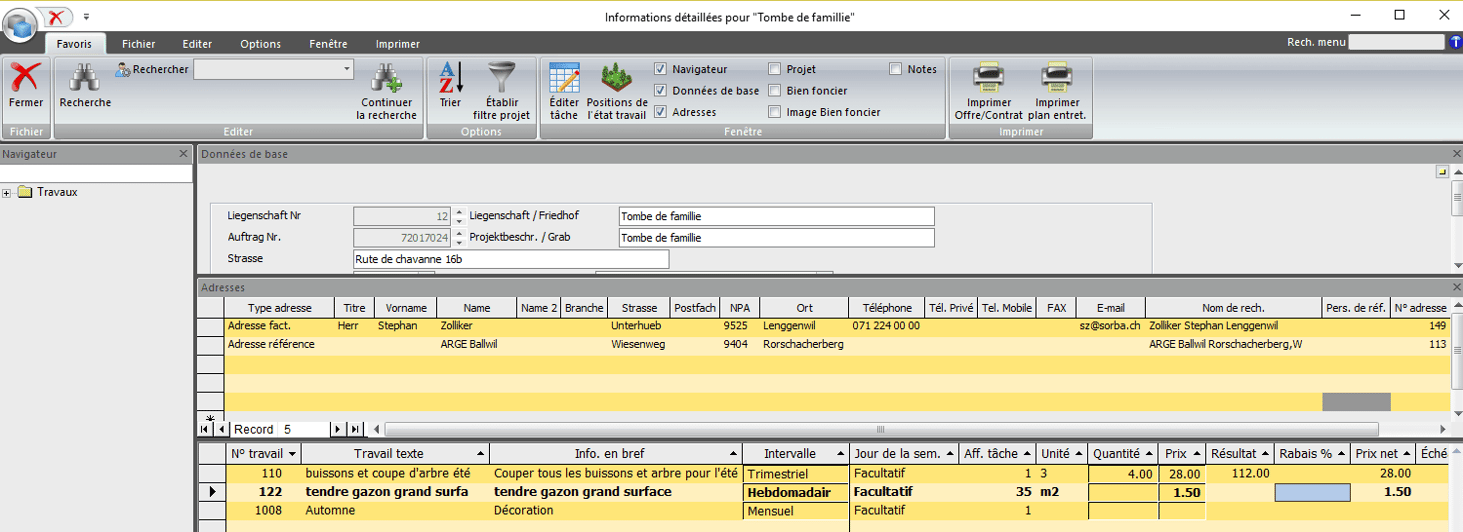Click the Nom de rech. column header
Viewport: 1463px width, 532px height.
(x=1233, y=308)
